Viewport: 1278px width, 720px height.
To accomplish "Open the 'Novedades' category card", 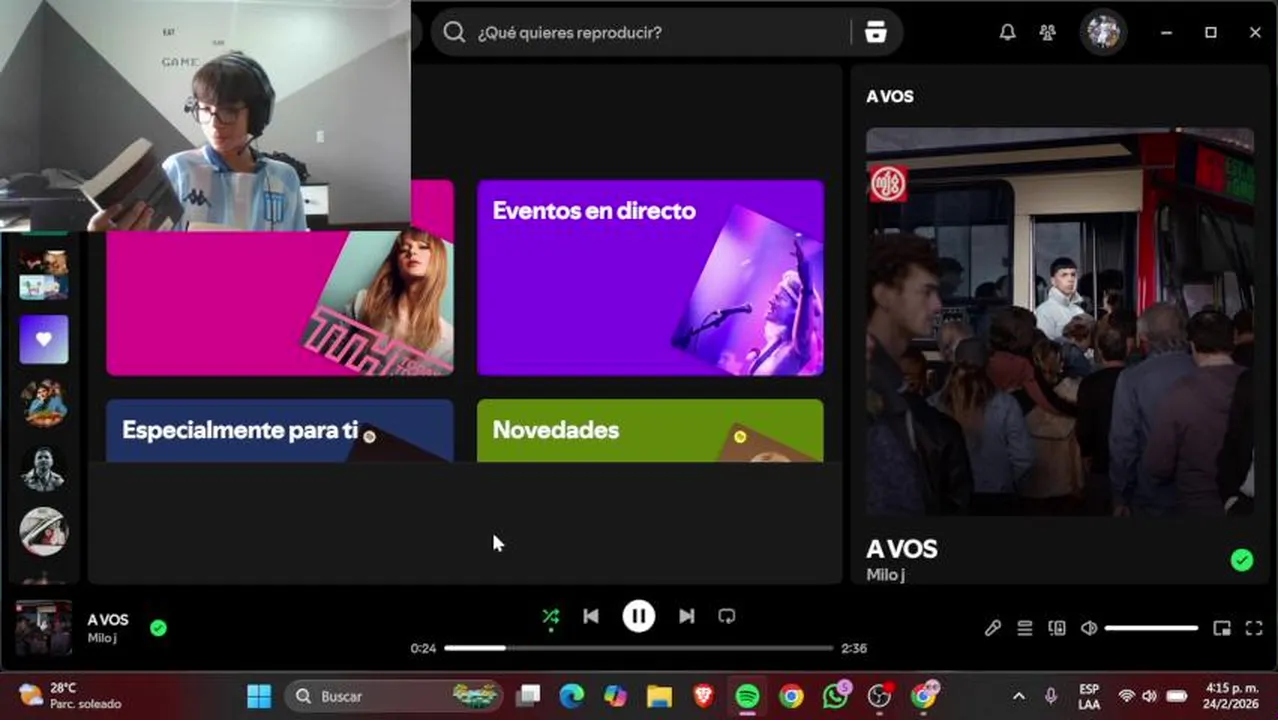I will click(650, 430).
